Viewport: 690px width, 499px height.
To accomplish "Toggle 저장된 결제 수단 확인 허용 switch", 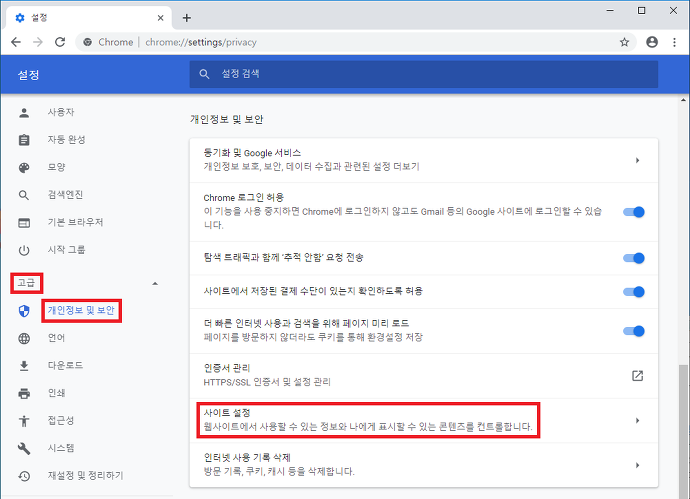I will tap(634, 292).
